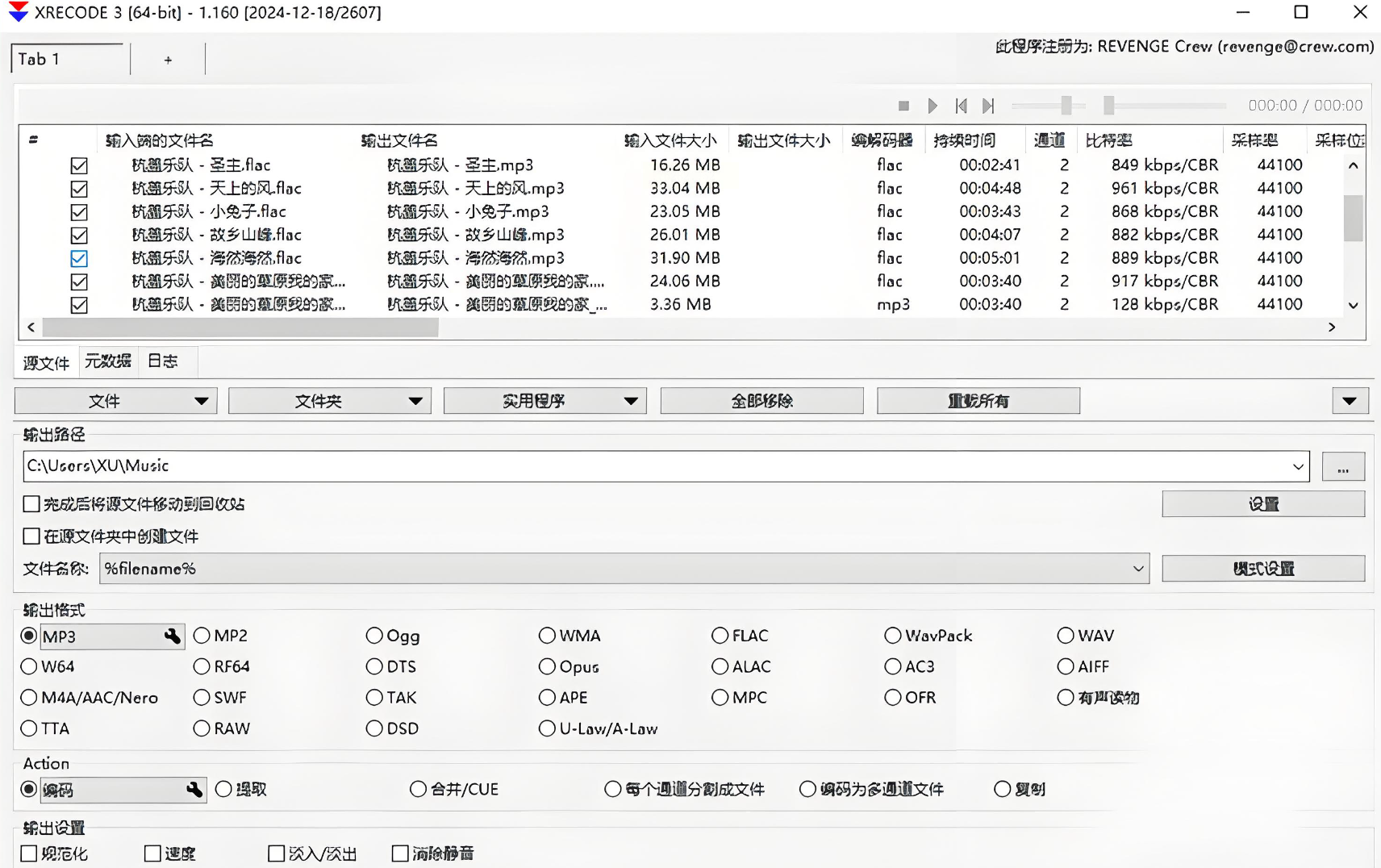Skip to the next track
Viewport: 1381px width, 868px height.
pyautogui.click(x=988, y=106)
